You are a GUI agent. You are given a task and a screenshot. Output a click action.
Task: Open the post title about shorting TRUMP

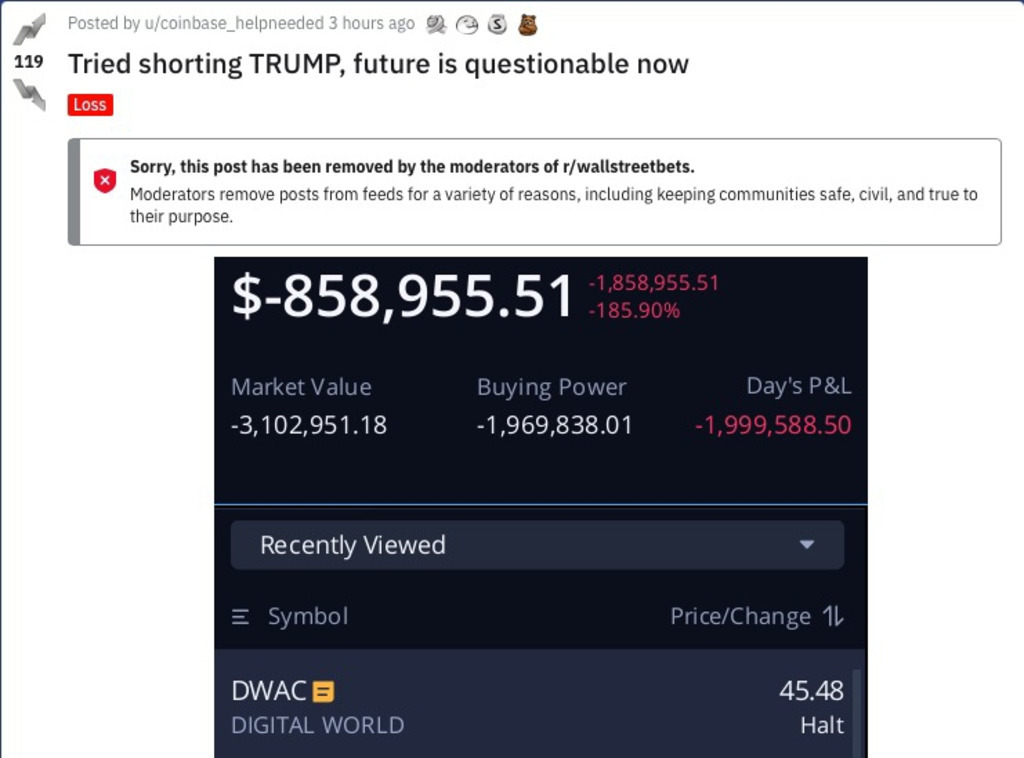pos(378,65)
